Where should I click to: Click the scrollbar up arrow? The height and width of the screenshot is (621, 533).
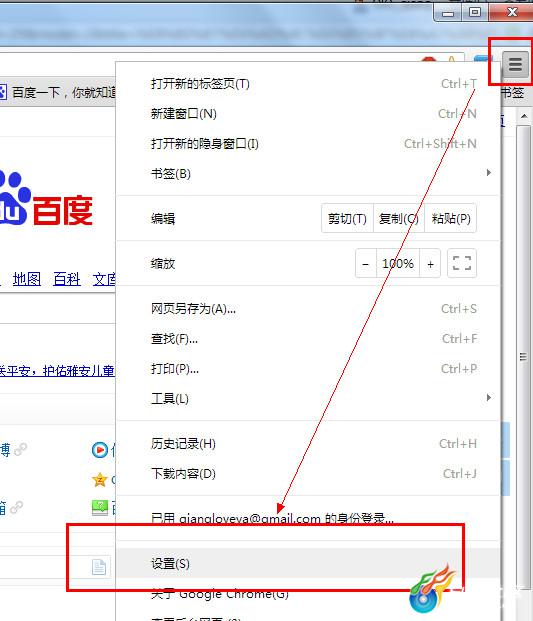click(x=524, y=116)
